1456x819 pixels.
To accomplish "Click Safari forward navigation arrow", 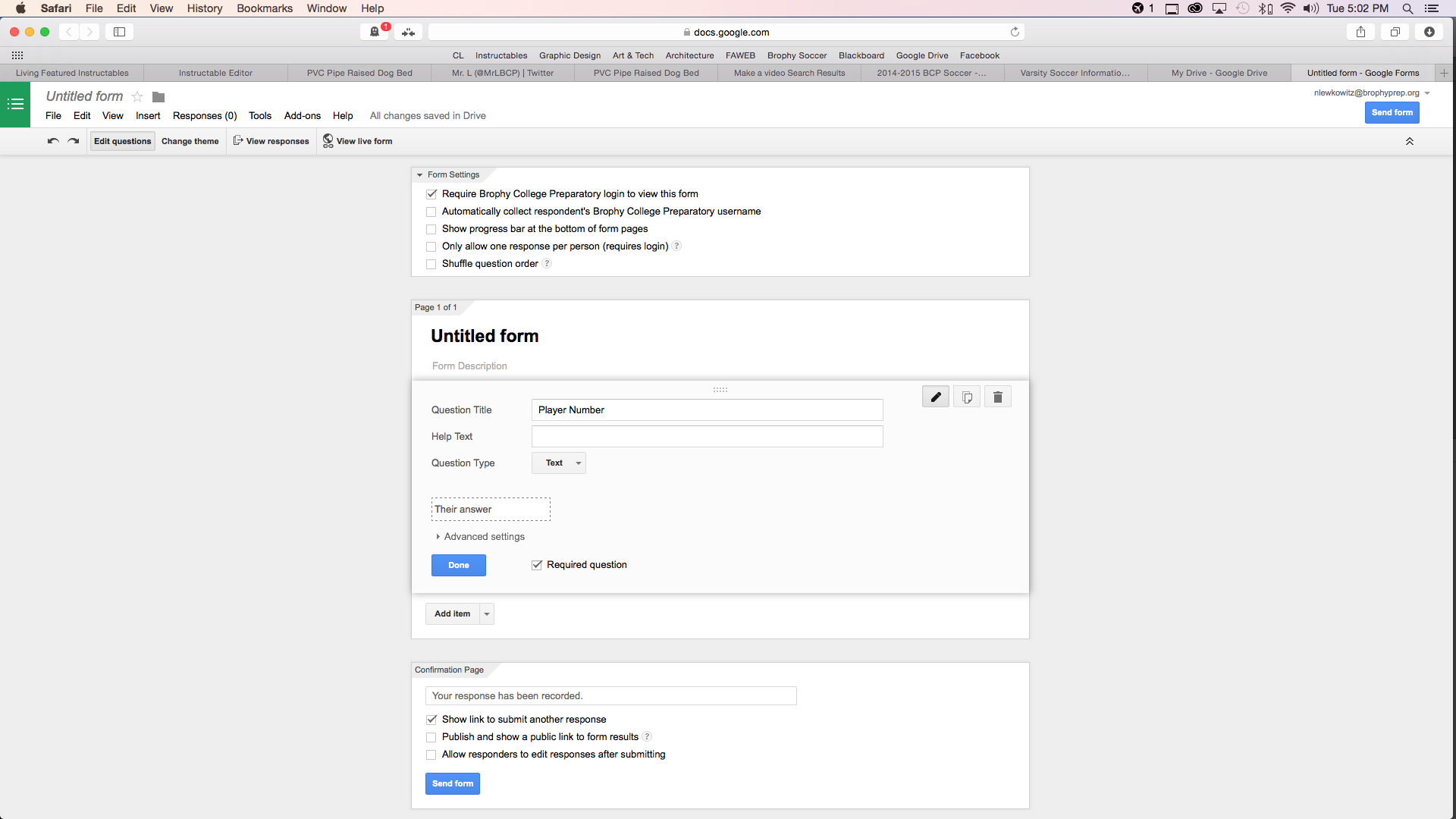I will click(x=89, y=32).
